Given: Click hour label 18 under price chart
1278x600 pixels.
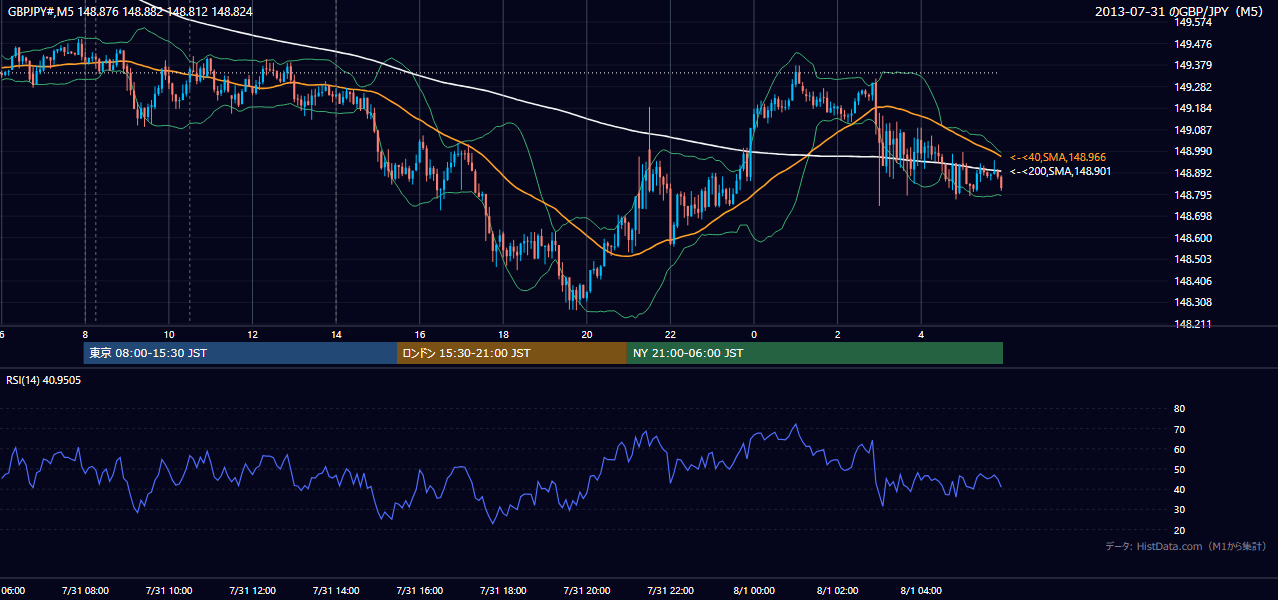Looking at the screenshot, I should 504,334.
